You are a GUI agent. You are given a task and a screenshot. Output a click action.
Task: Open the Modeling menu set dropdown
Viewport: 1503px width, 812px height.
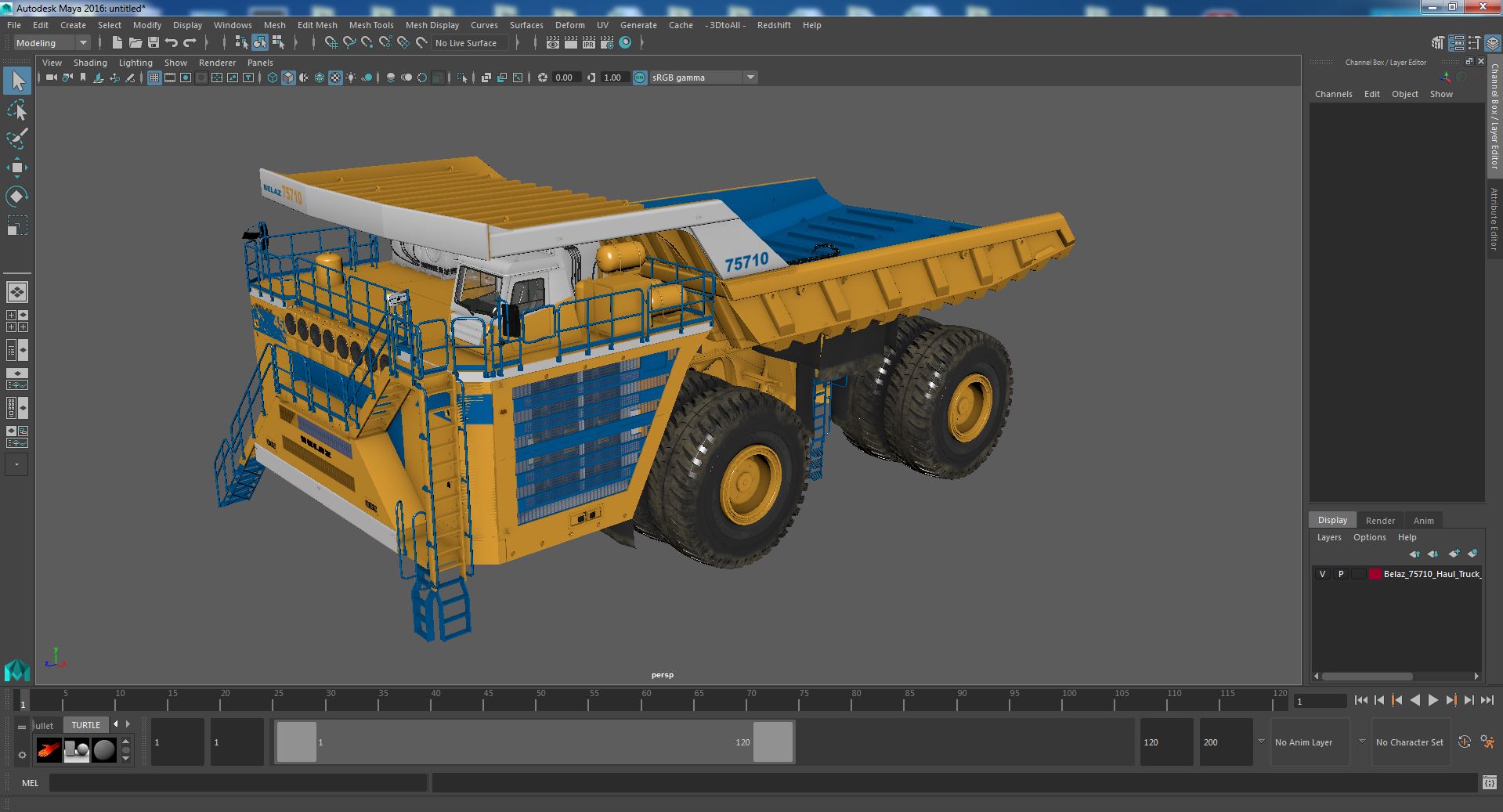[52, 43]
